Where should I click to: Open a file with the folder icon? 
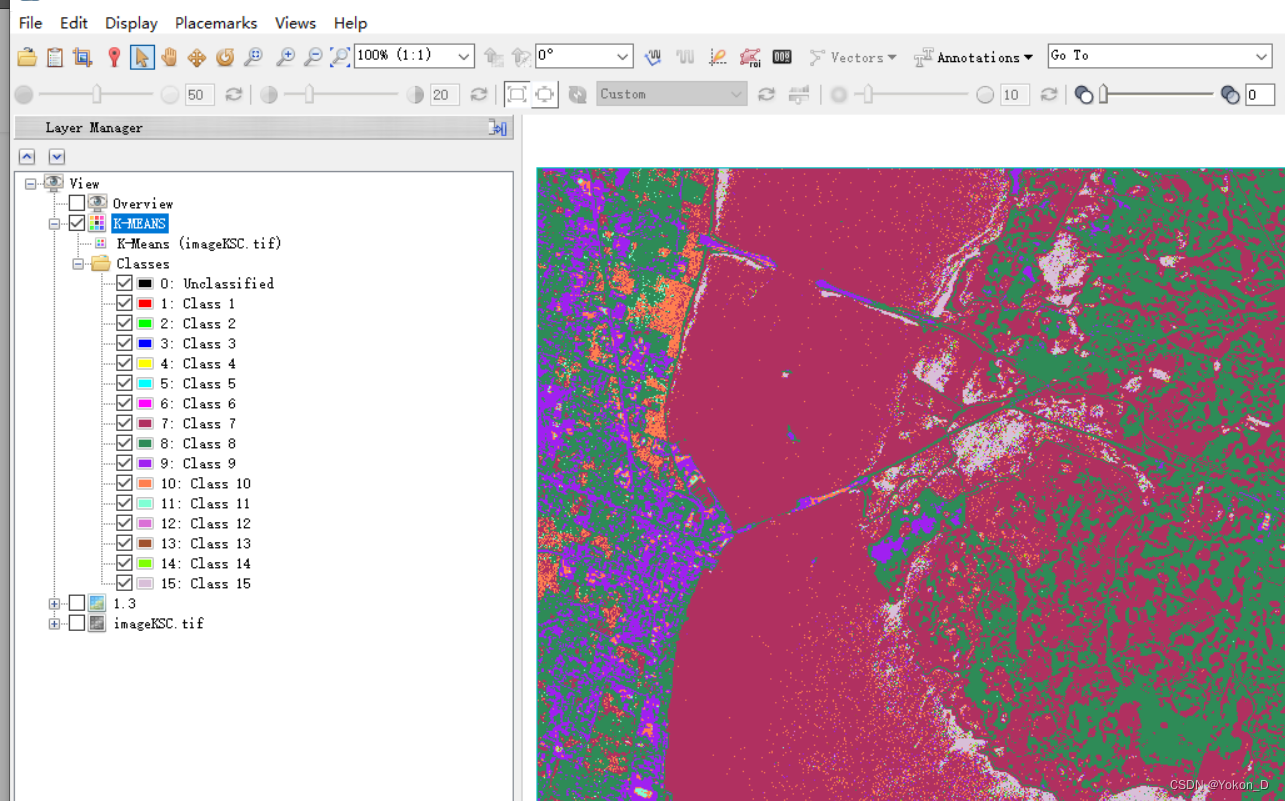[27, 57]
